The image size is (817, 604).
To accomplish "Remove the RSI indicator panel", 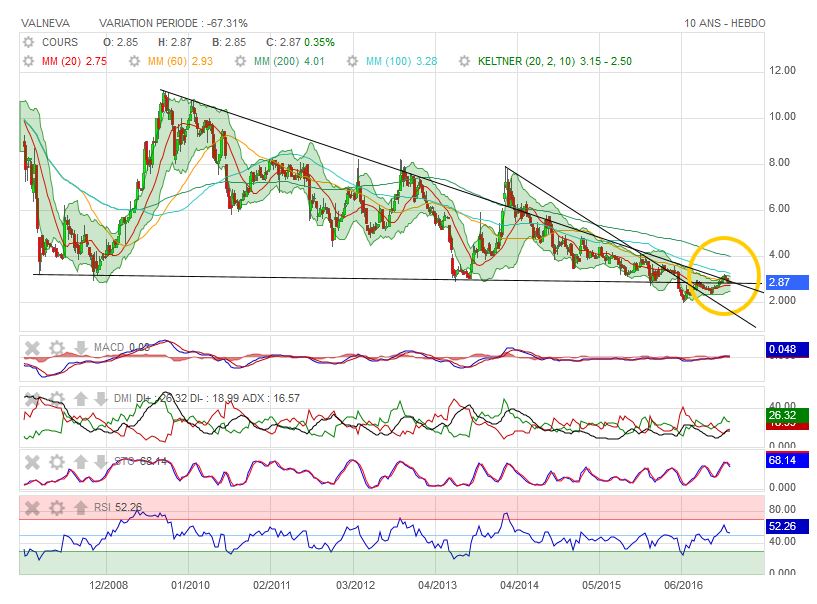I will tap(32, 508).
